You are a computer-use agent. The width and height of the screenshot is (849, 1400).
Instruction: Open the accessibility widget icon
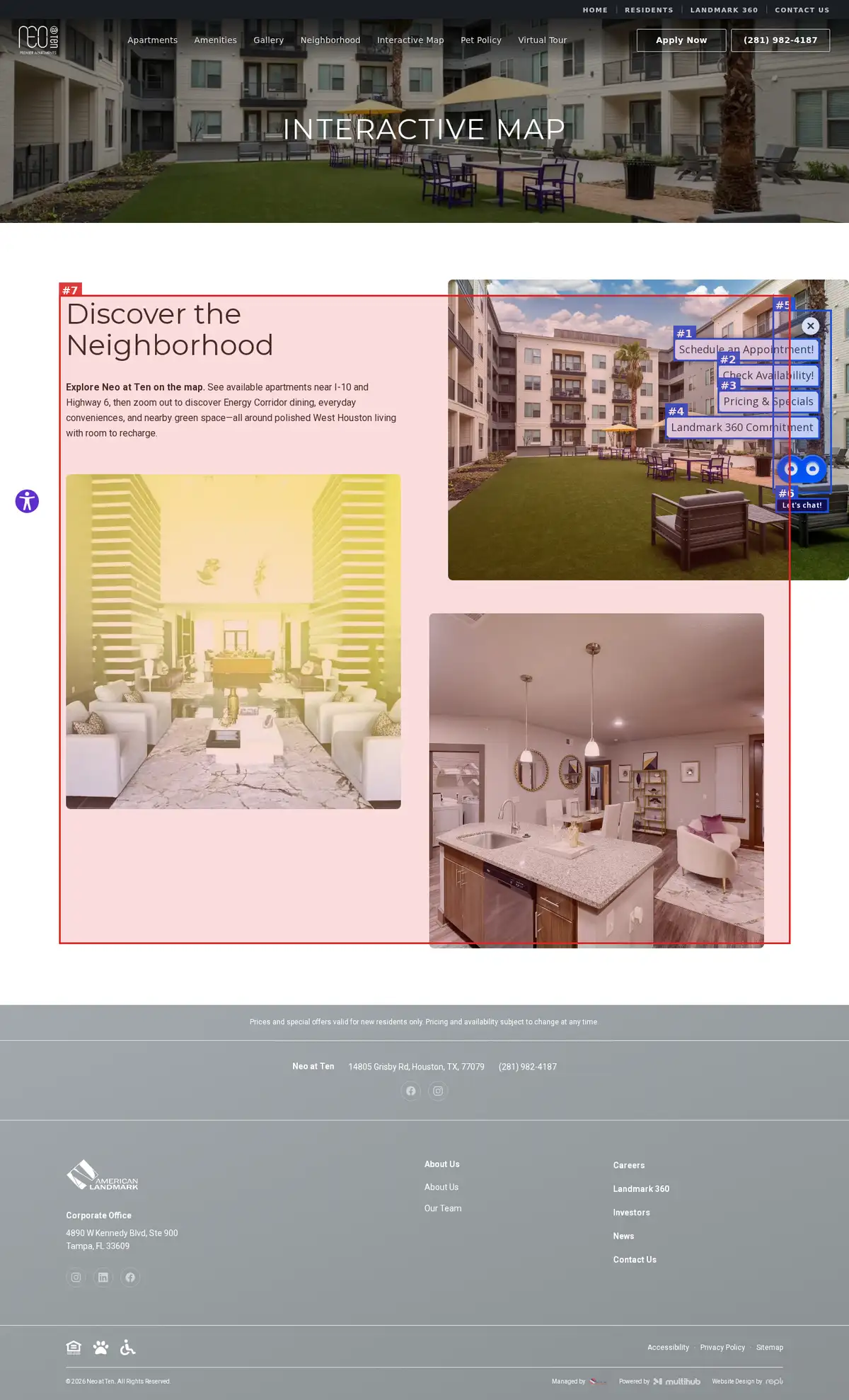[x=27, y=501]
